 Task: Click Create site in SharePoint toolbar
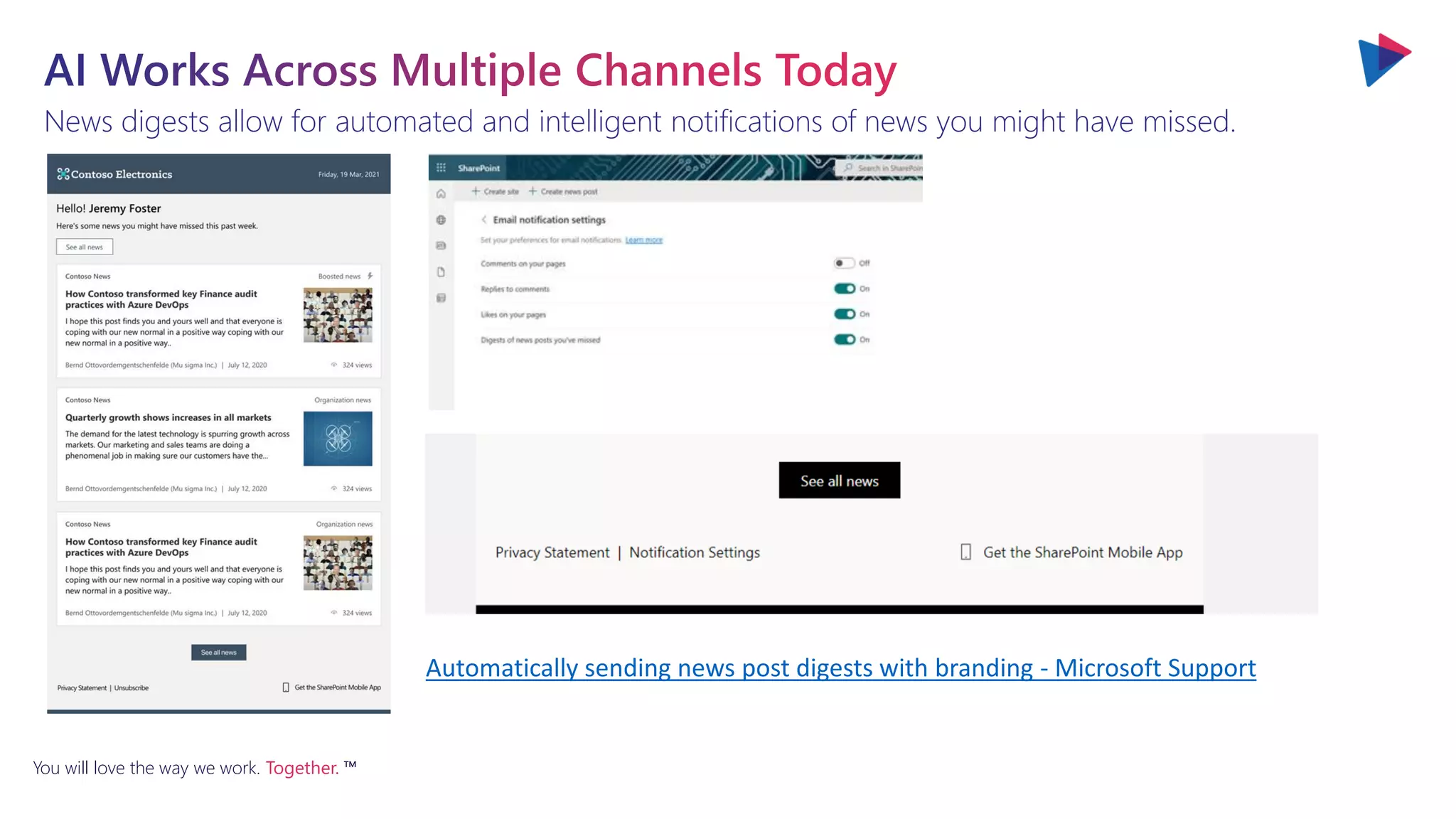coord(496,191)
